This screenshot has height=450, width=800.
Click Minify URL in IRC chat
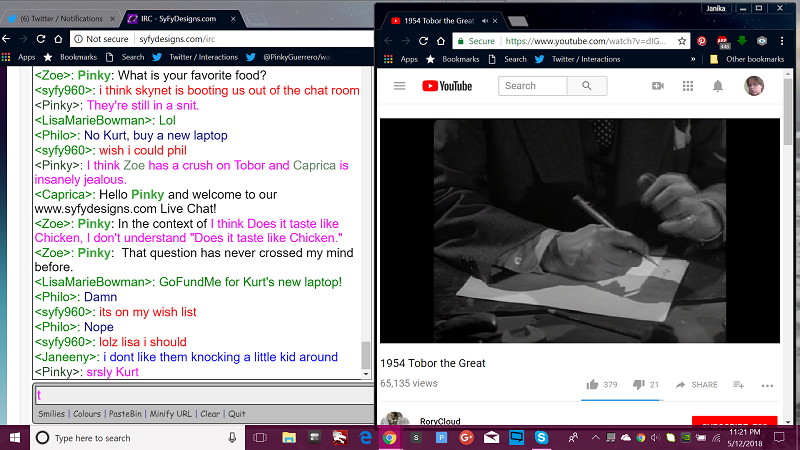[170, 414]
